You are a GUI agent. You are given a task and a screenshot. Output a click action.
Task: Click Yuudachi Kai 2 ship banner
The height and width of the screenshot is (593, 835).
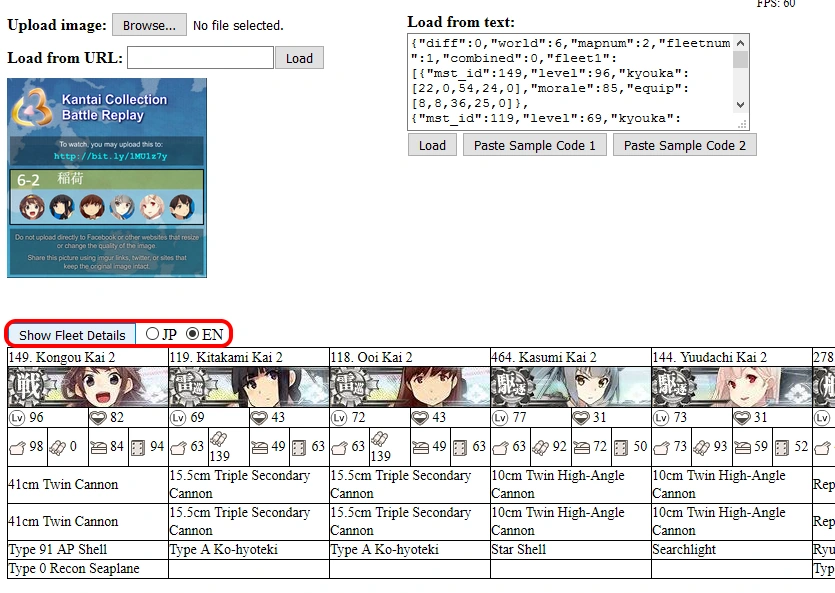point(731,387)
